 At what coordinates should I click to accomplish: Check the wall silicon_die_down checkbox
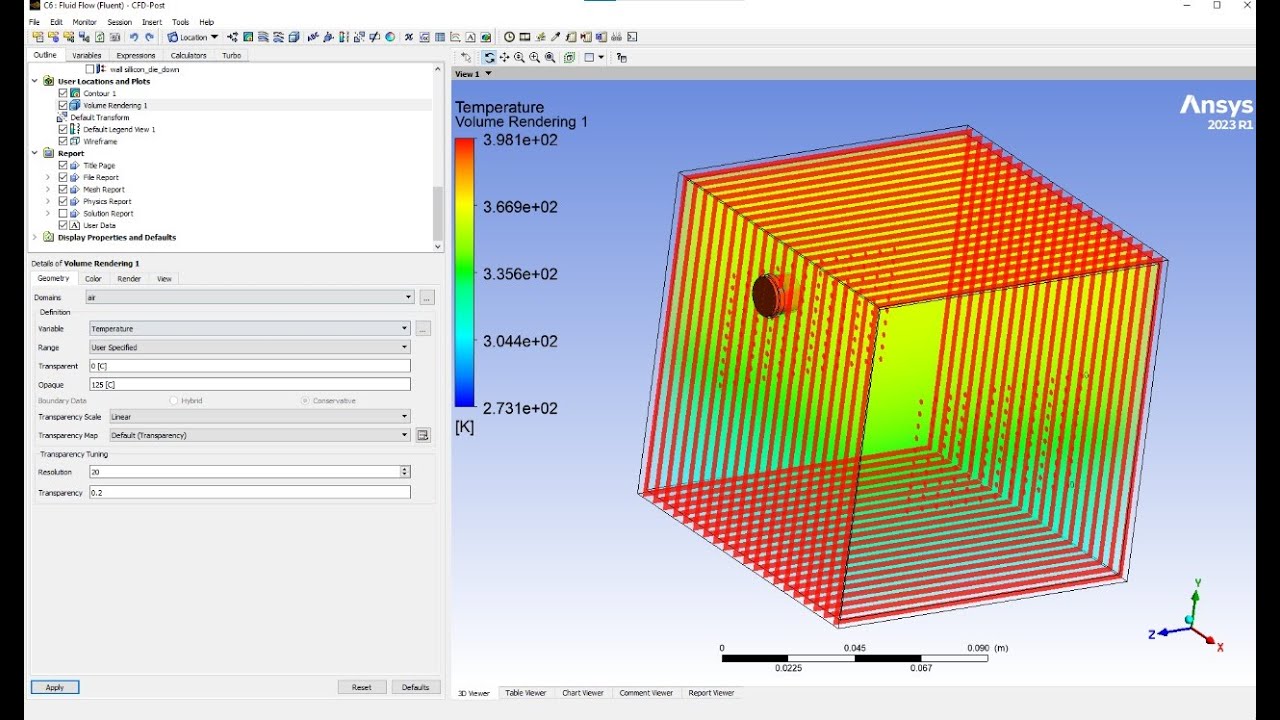[89, 69]
